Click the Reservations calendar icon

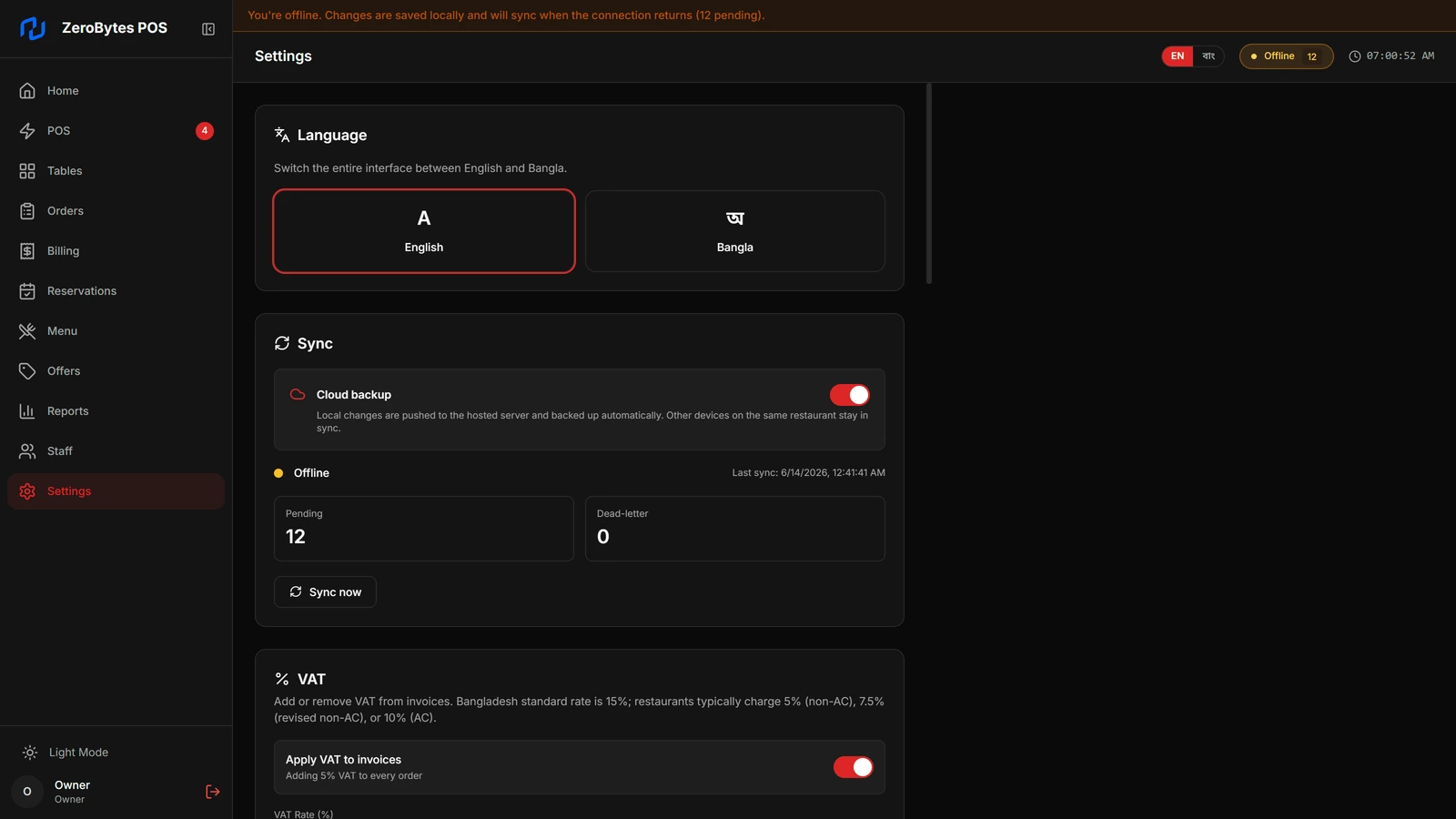pos(27,291)
